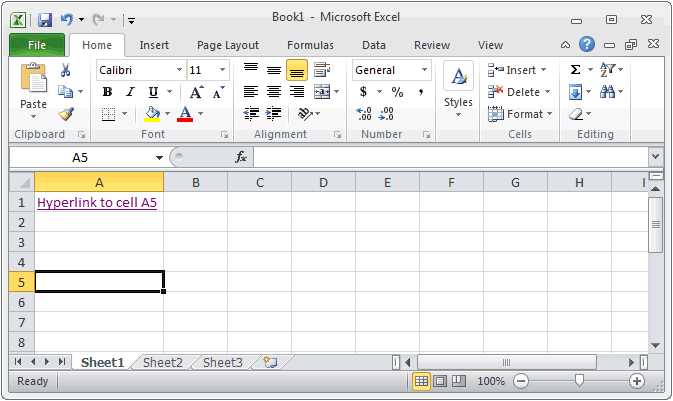Toggle Center text alignment
This screenshot has height=401, width=673.
click(x=274, y=91)
